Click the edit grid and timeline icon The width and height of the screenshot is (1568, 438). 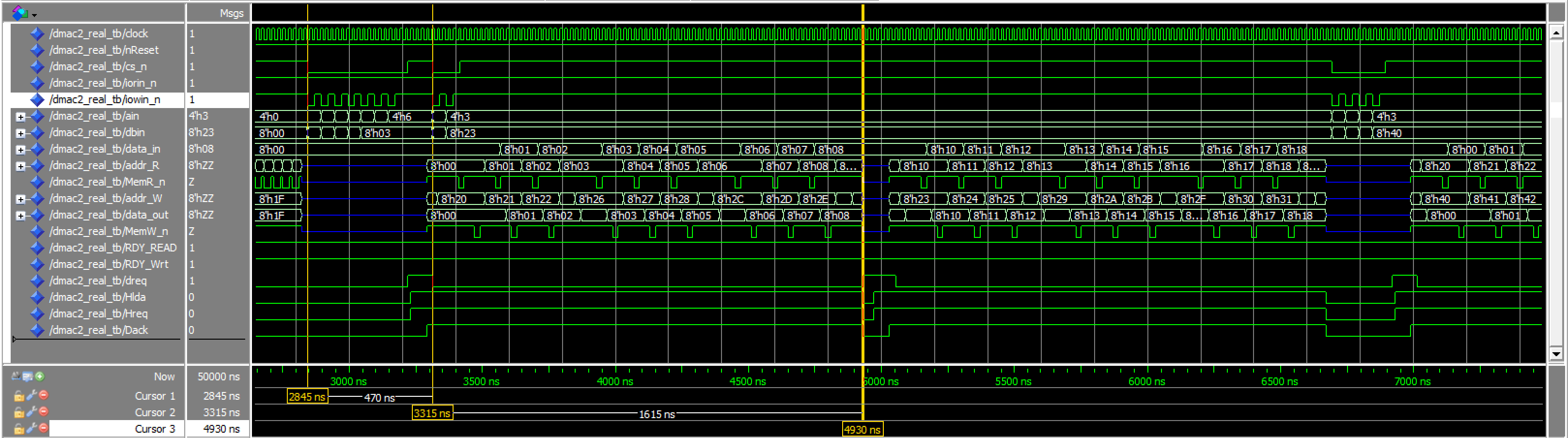pyautogui.click(x=28, y=376)
